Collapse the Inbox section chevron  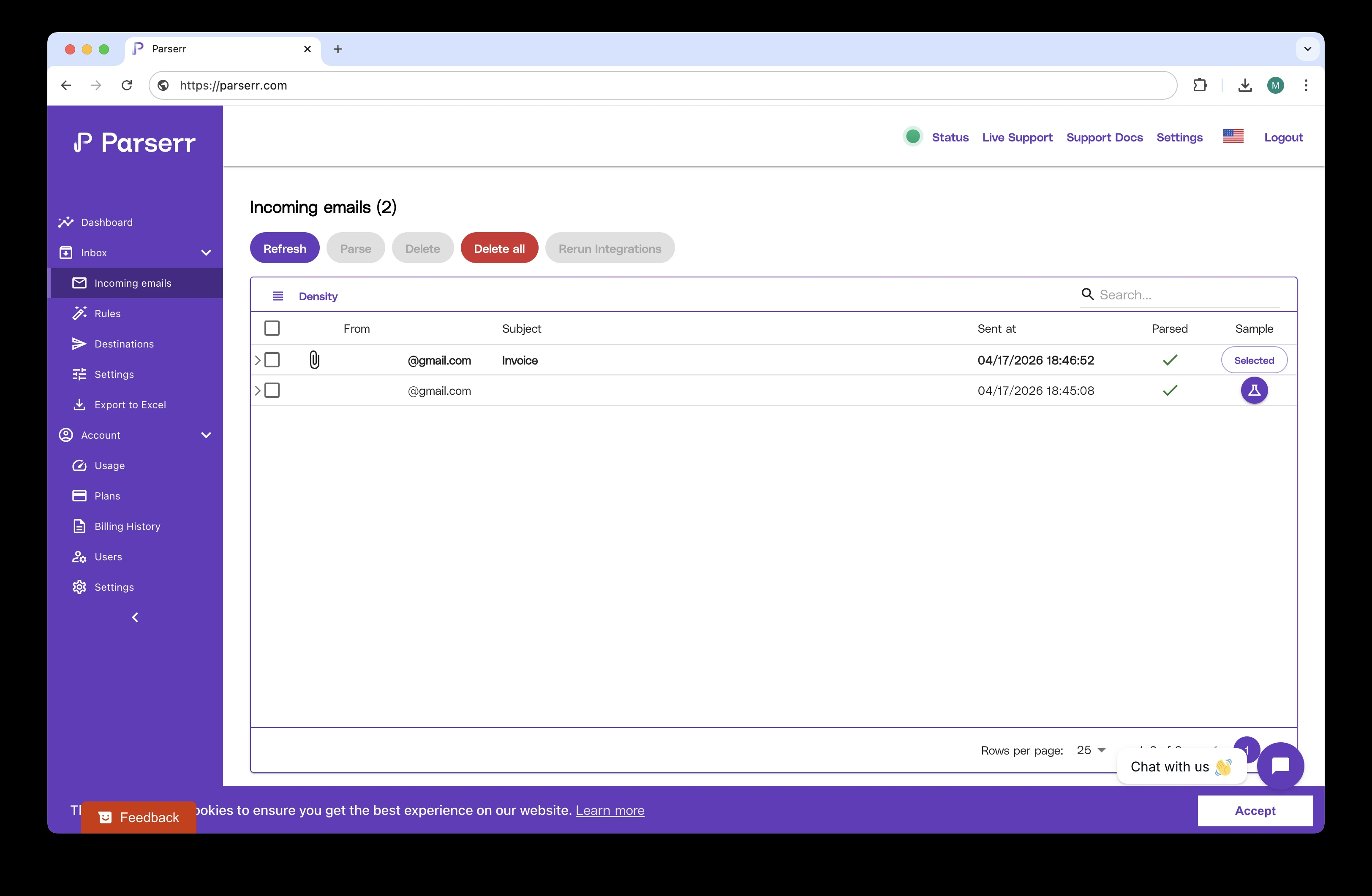[206, 253]
